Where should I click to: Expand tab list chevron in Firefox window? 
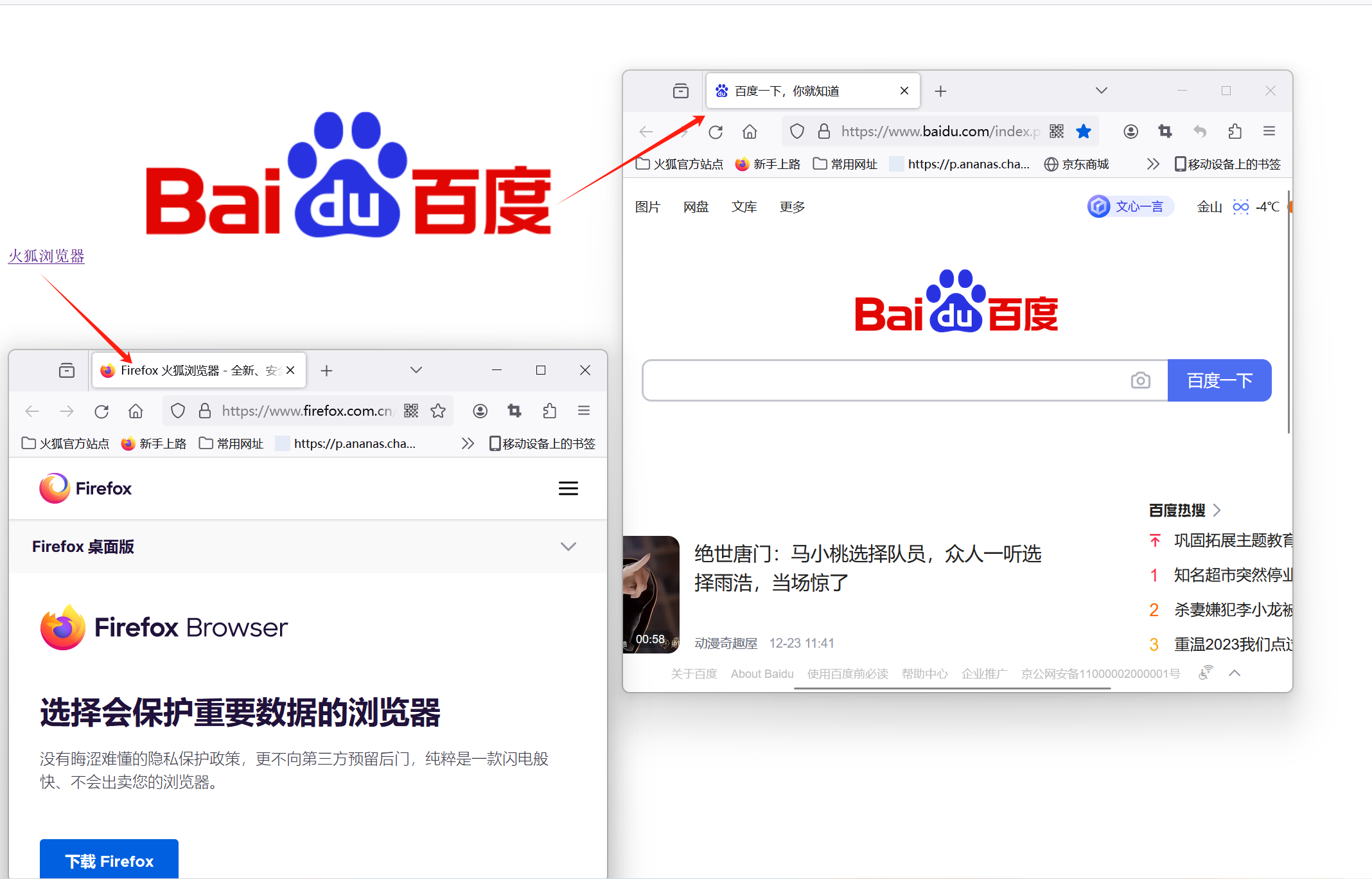(x=416, y=370)
